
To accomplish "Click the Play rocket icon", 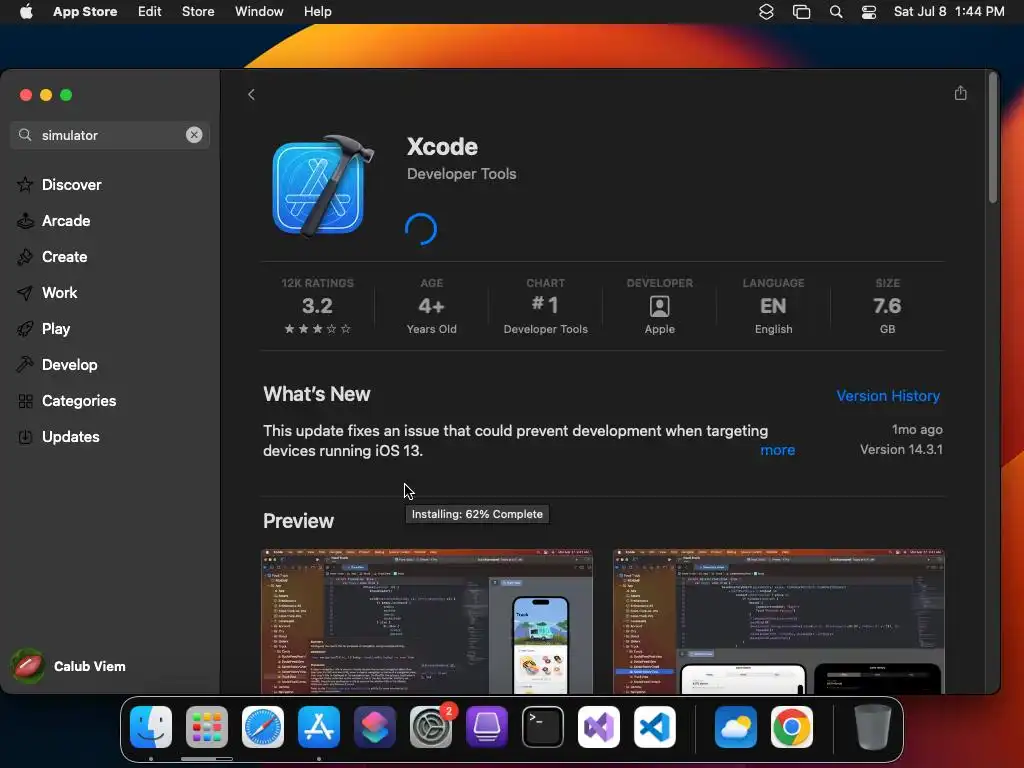I will 25,328.
